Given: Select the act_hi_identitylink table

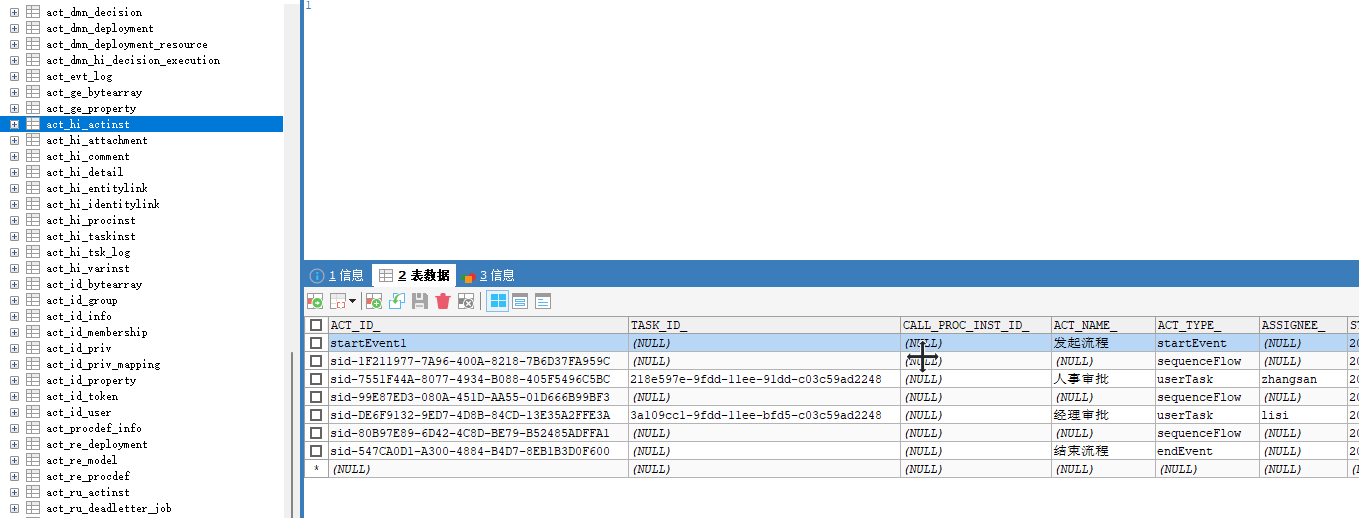Looking at the screenshot, I should [x=102, y=204].
